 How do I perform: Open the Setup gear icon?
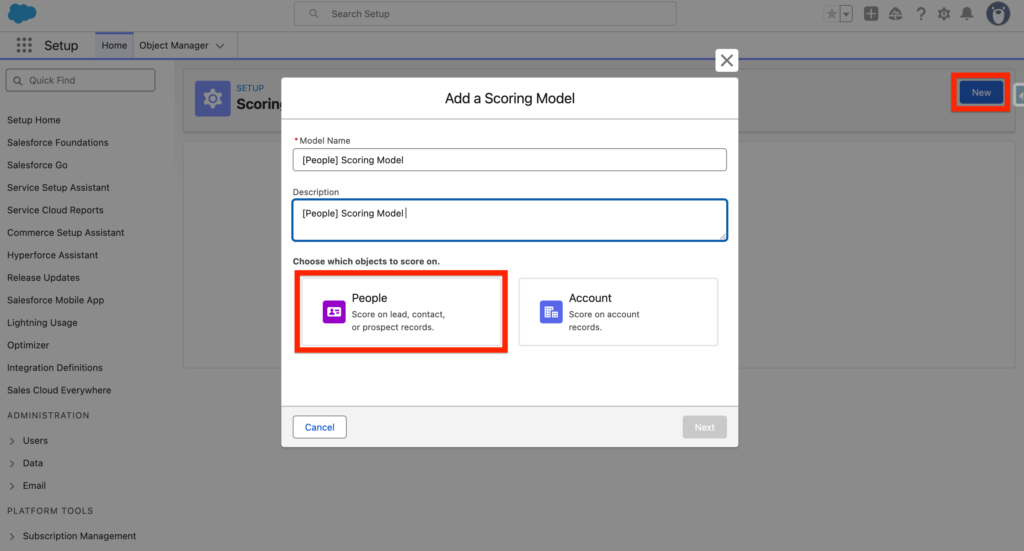coord(944,14)
